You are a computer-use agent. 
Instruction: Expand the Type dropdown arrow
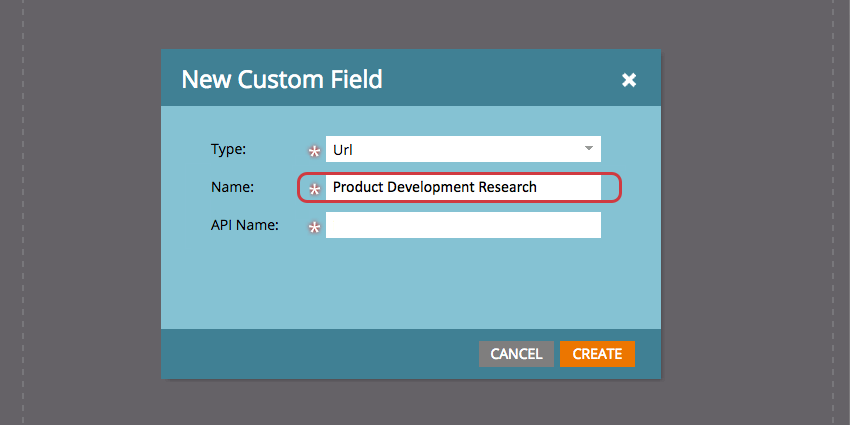coord(588,149)
